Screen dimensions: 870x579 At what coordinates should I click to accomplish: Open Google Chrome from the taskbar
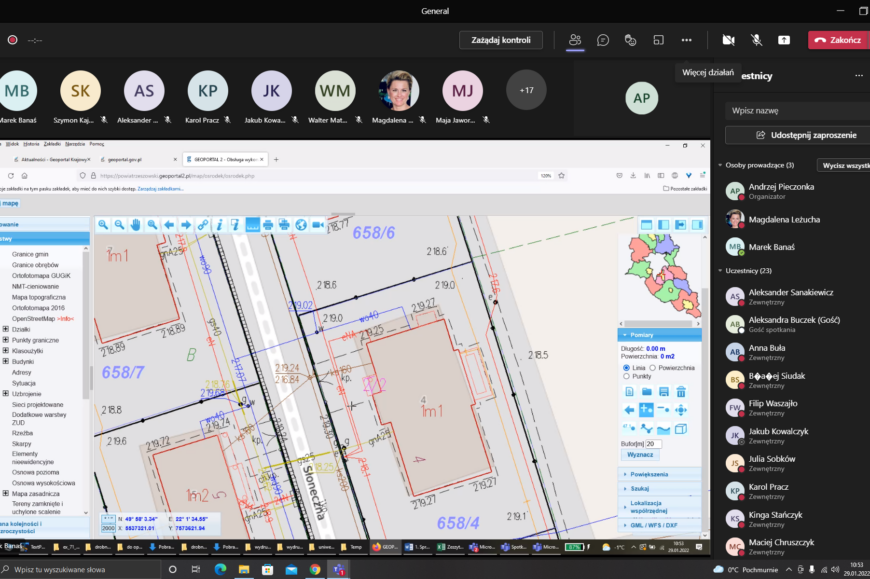315,570
